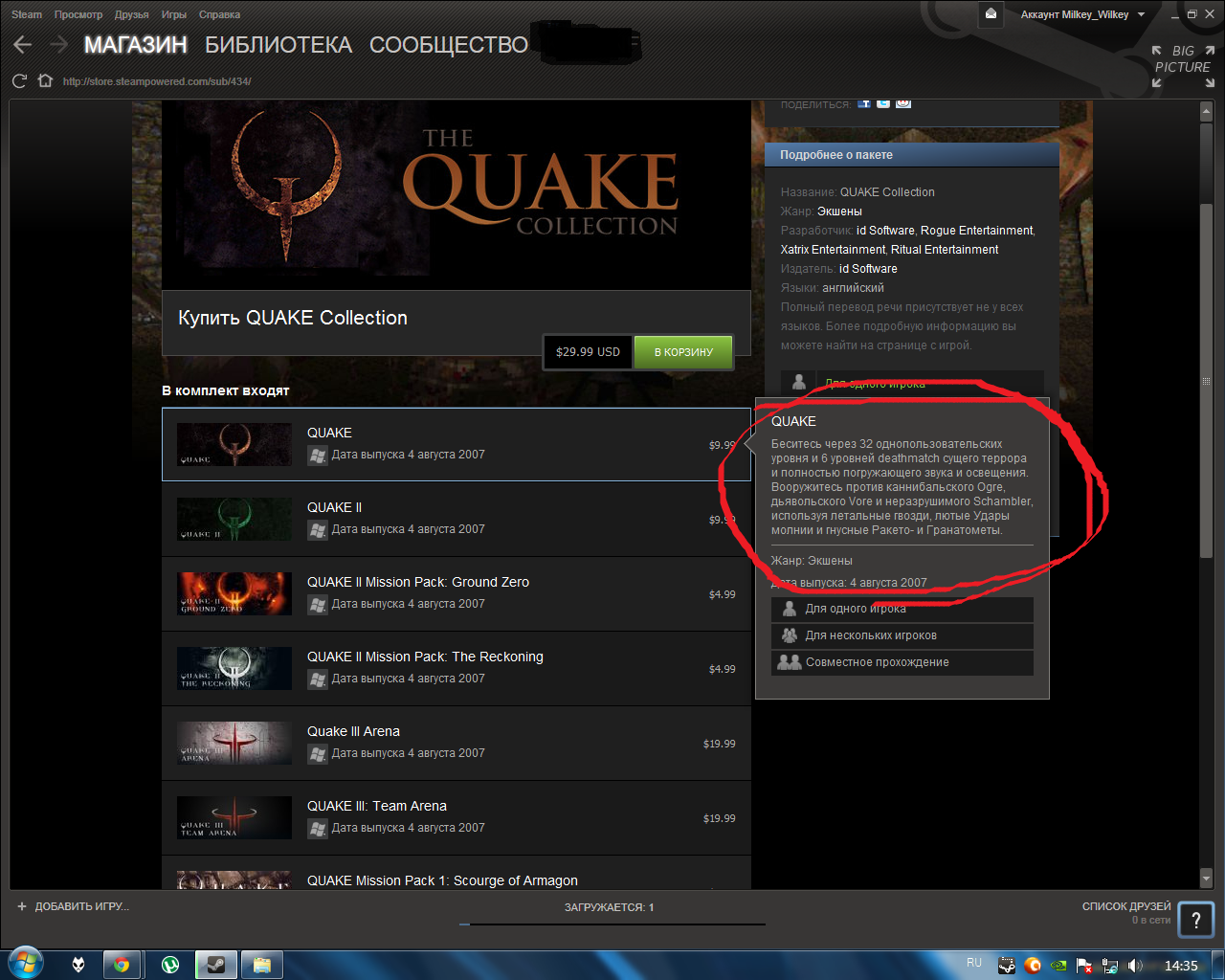Open the Экшены genre link in package details
The image size is (1225, 980).
[839, 212]
